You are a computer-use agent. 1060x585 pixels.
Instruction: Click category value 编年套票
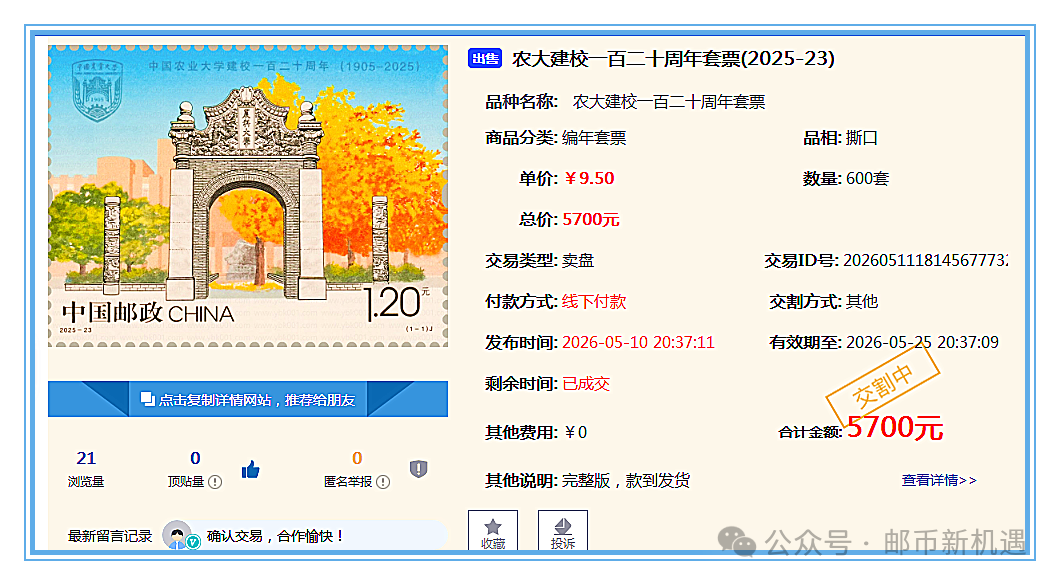[x=594, y=138]
